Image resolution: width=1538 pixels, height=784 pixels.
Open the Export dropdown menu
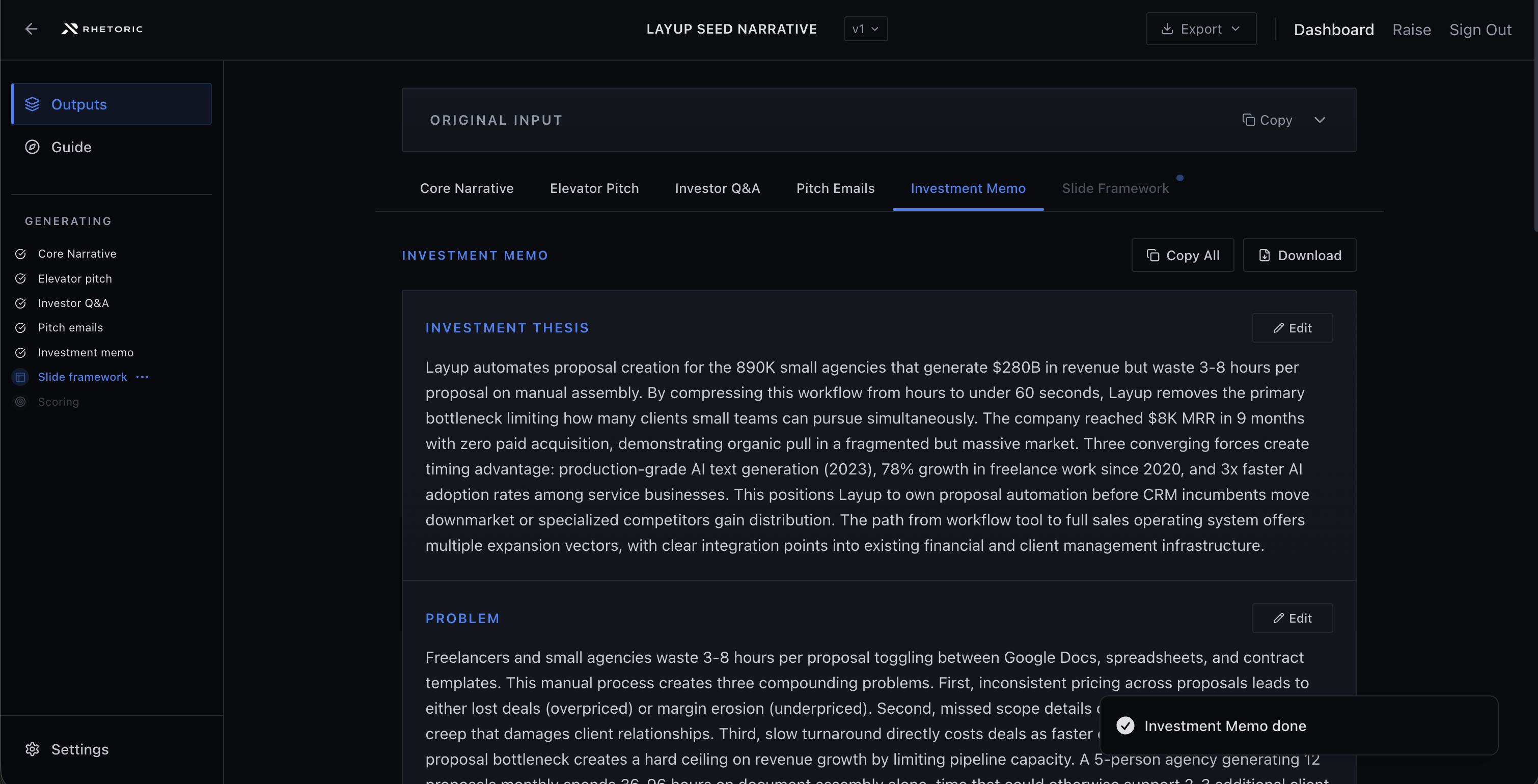(x=1201, y=29)
